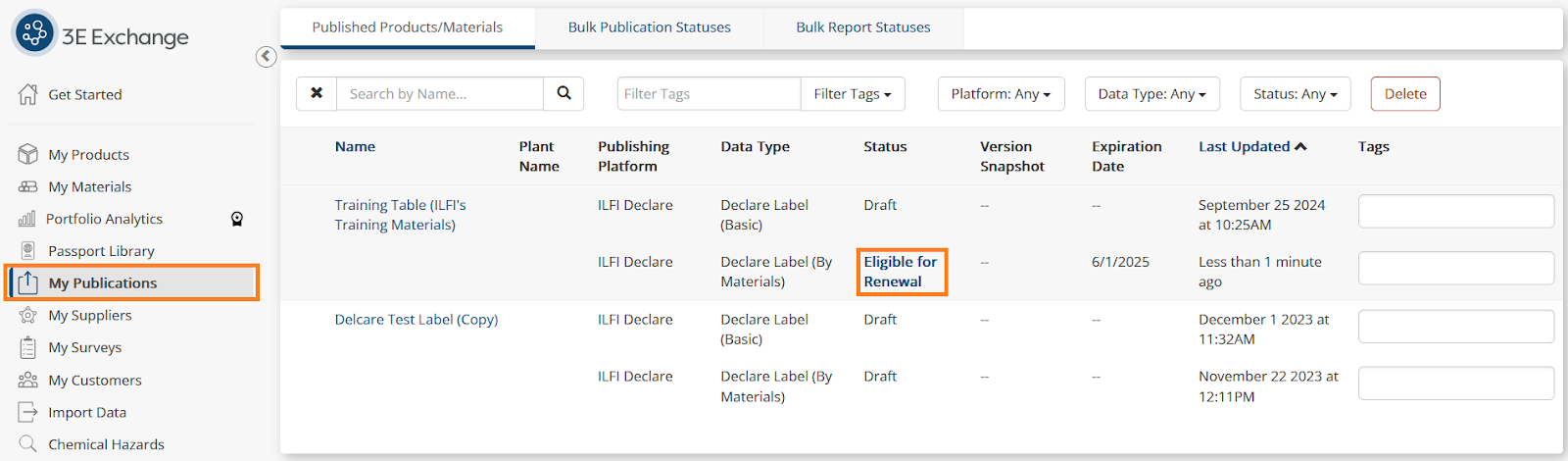Open the Training Table (ILFI's Training Materials) link

pos(400,215)
